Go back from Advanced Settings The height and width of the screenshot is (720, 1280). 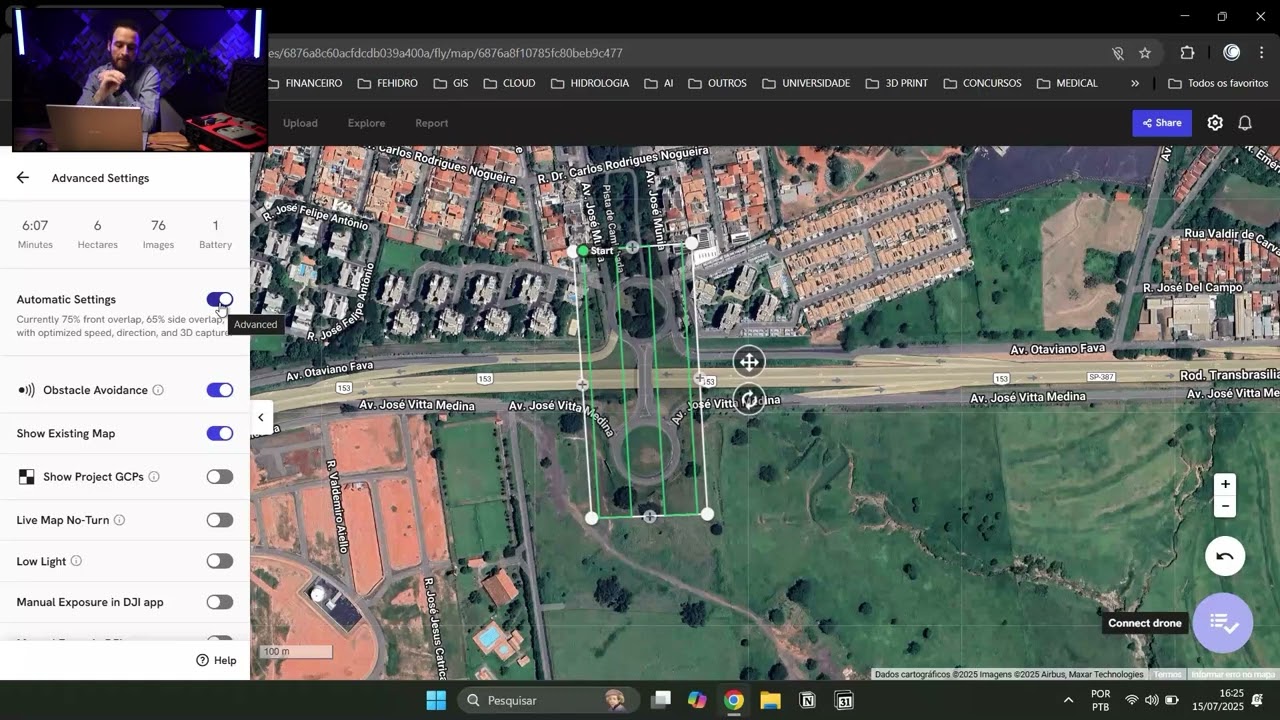tap(22, 178)
